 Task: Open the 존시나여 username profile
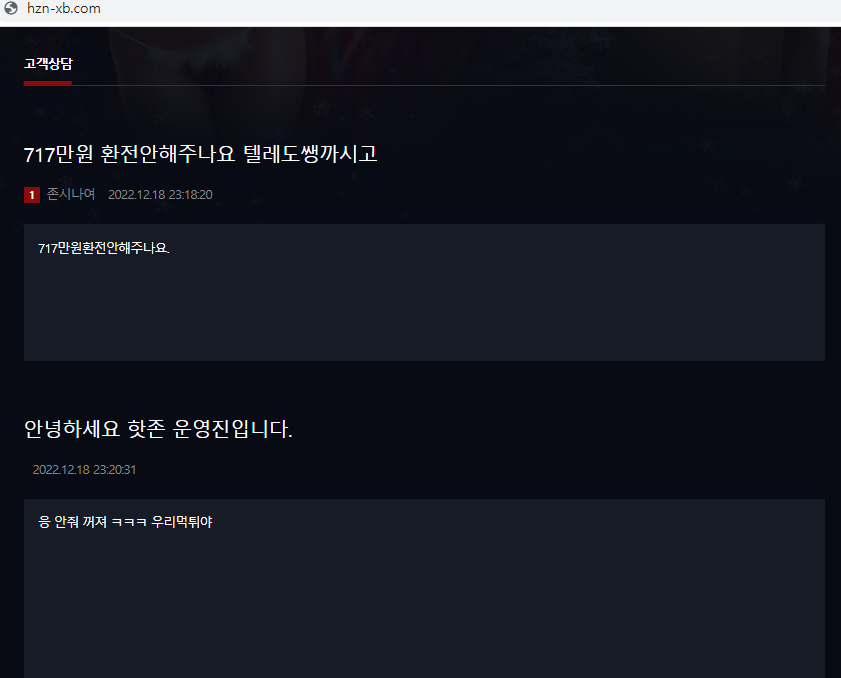[x=71, y=194]
